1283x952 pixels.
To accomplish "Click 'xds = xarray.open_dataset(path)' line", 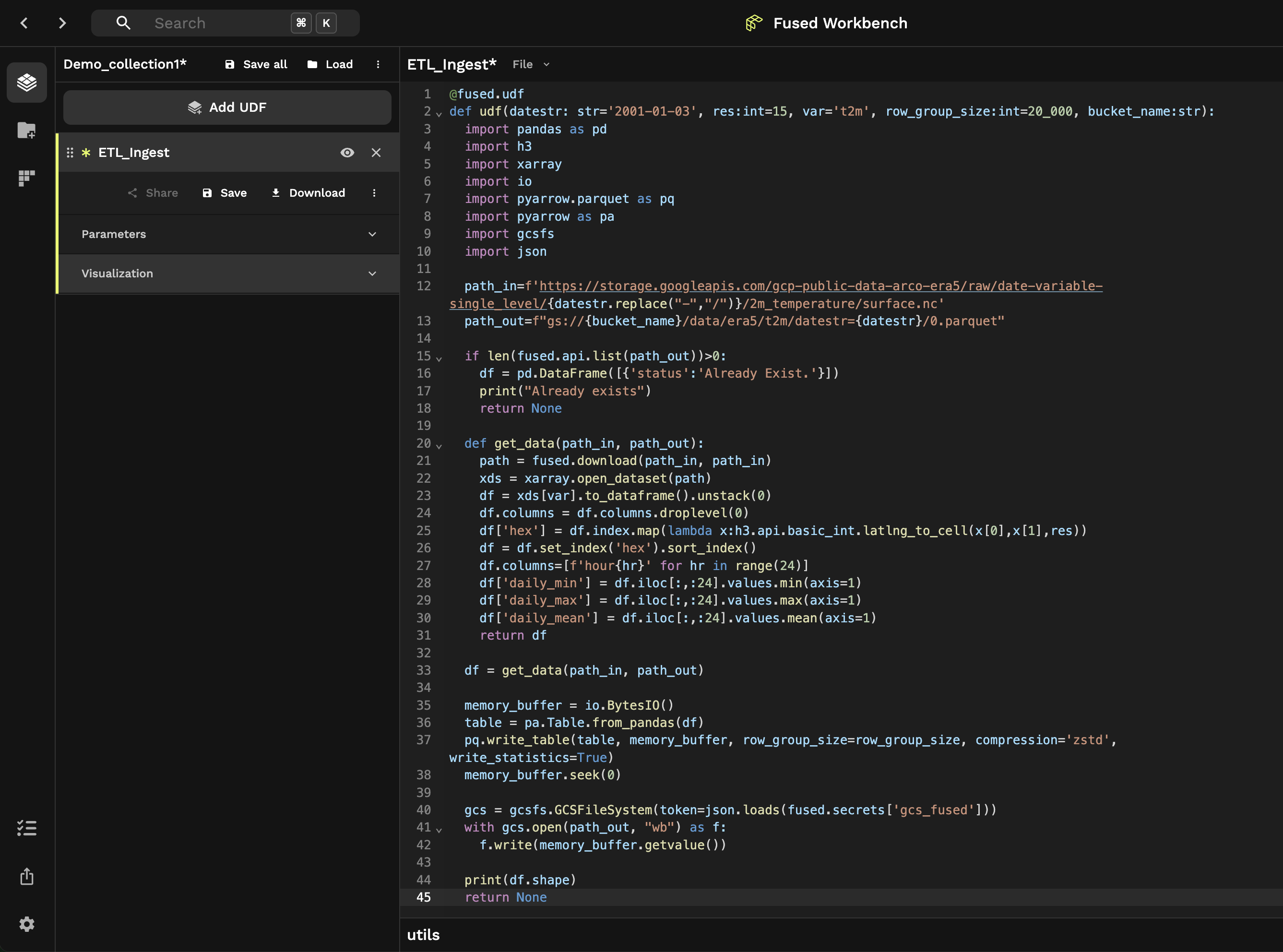I will [x=595, y=478].
